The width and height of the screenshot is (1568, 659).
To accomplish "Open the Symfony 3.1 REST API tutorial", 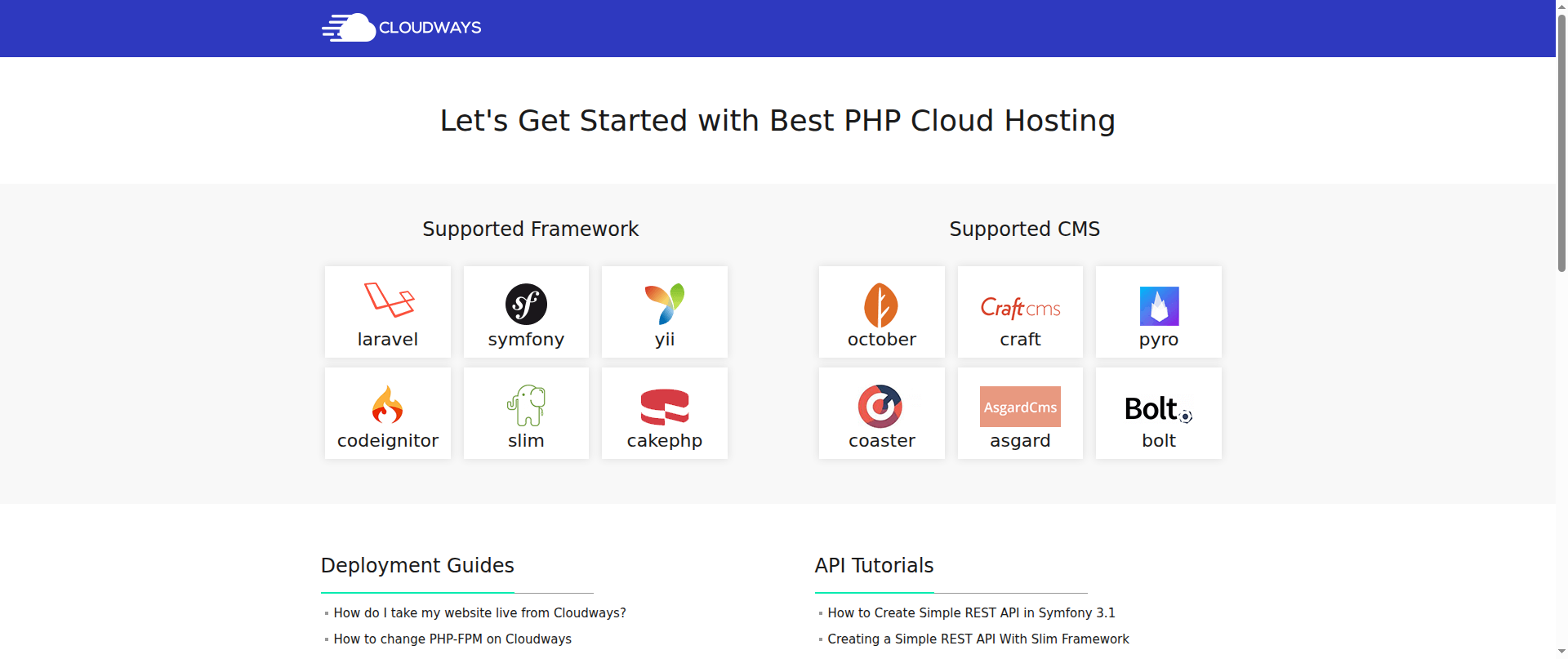I will (x=971, y=612).
